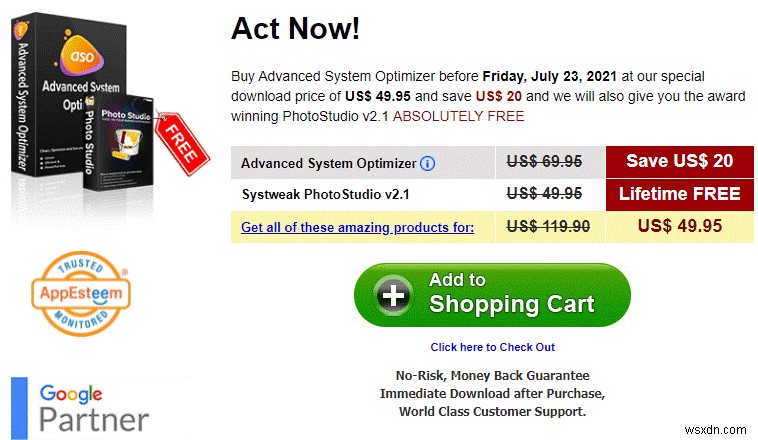Click the ABSOLUTELY FREE red text
Viewport: 758px width, 440px height.
coord(458,117)
